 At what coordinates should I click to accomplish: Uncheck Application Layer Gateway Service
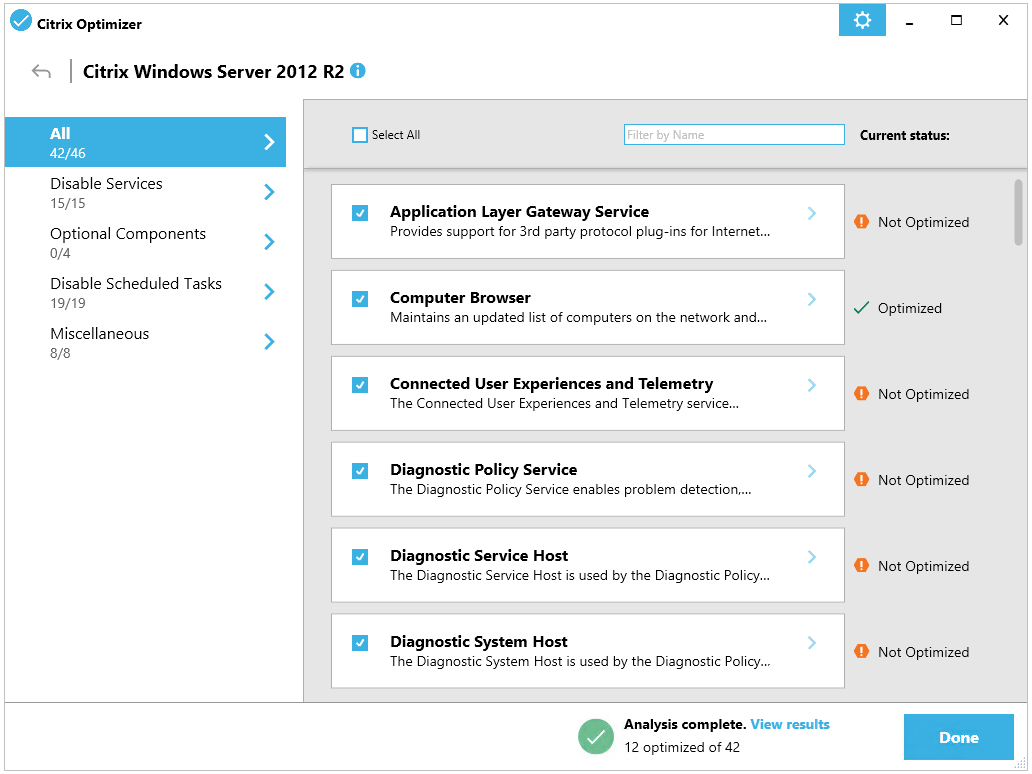(x=360, y=213)
